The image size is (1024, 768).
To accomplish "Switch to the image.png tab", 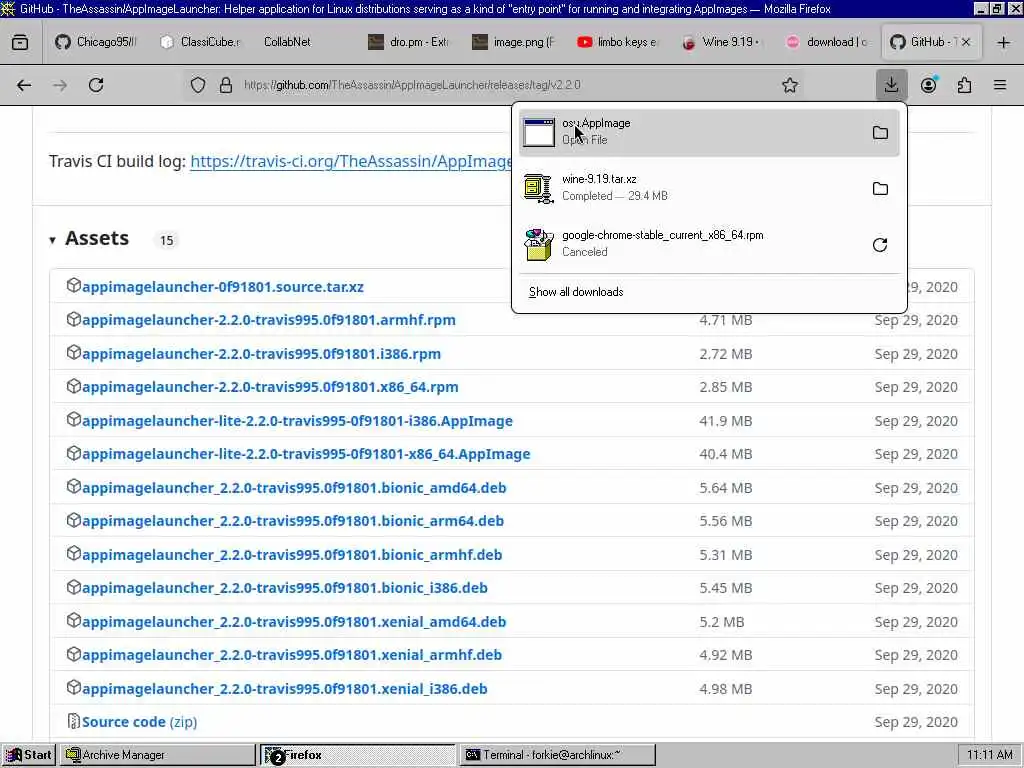I will (513, 42).
